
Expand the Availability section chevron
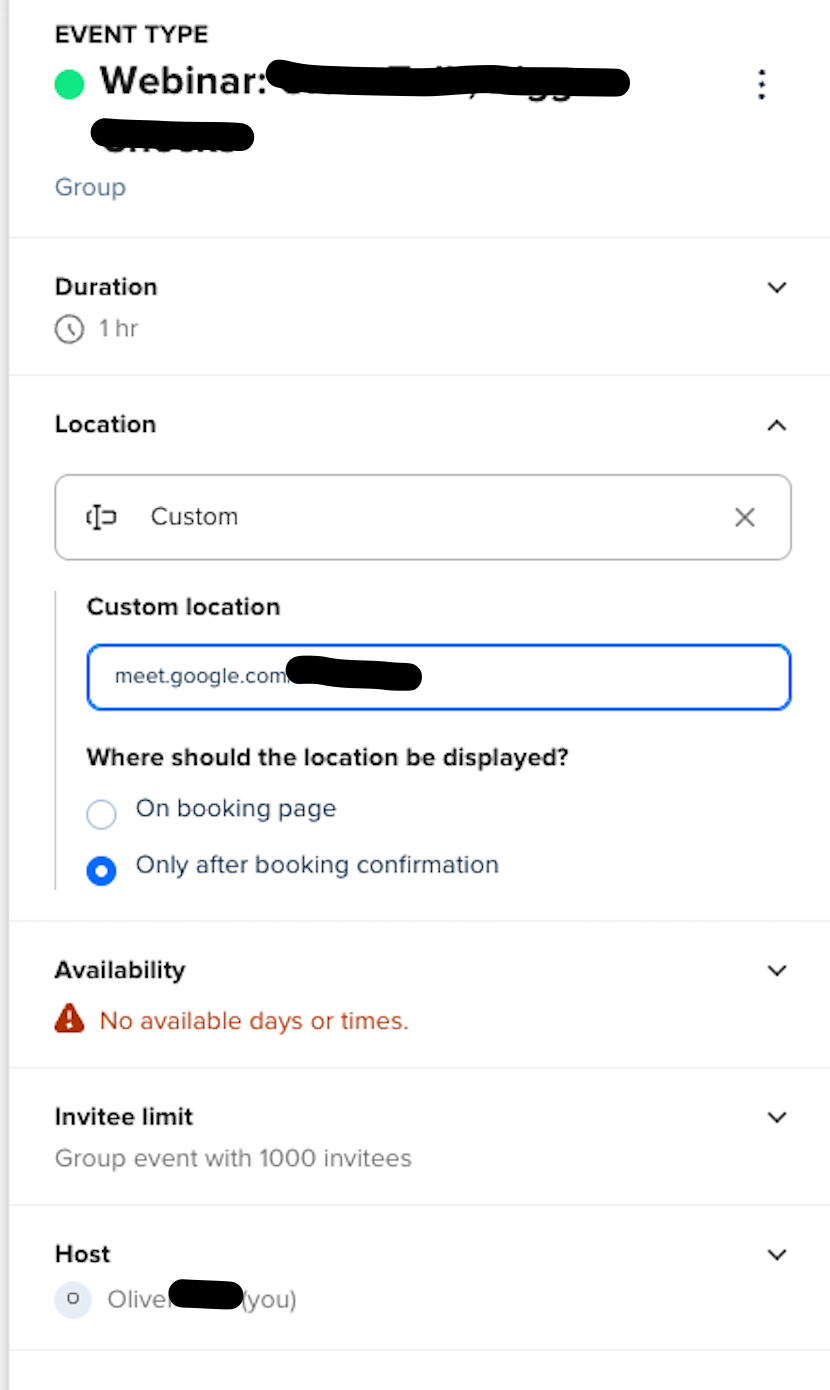[x=777, y=971]
